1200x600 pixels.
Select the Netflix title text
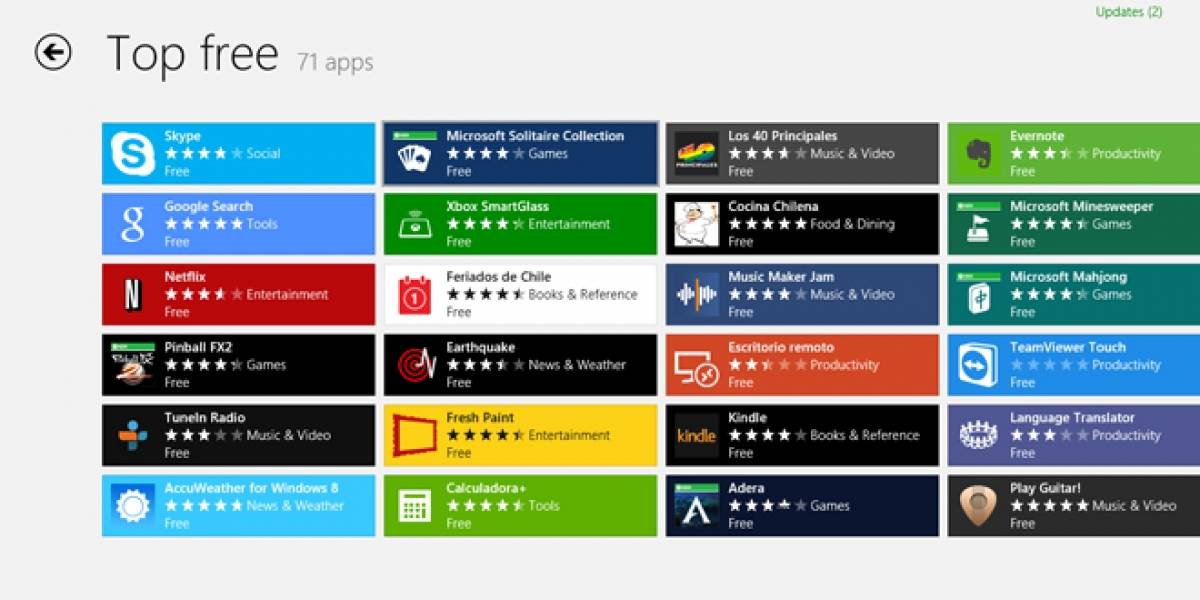tap(185, 277)
